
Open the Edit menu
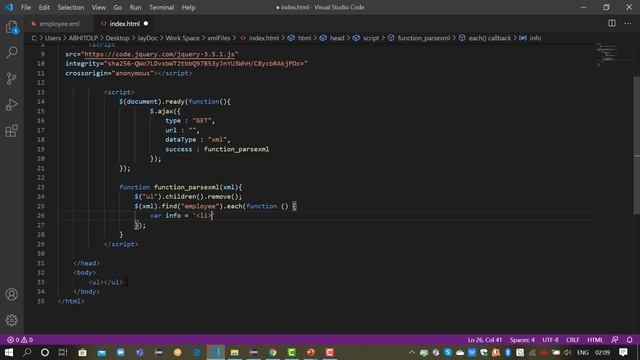click(44, 7)
